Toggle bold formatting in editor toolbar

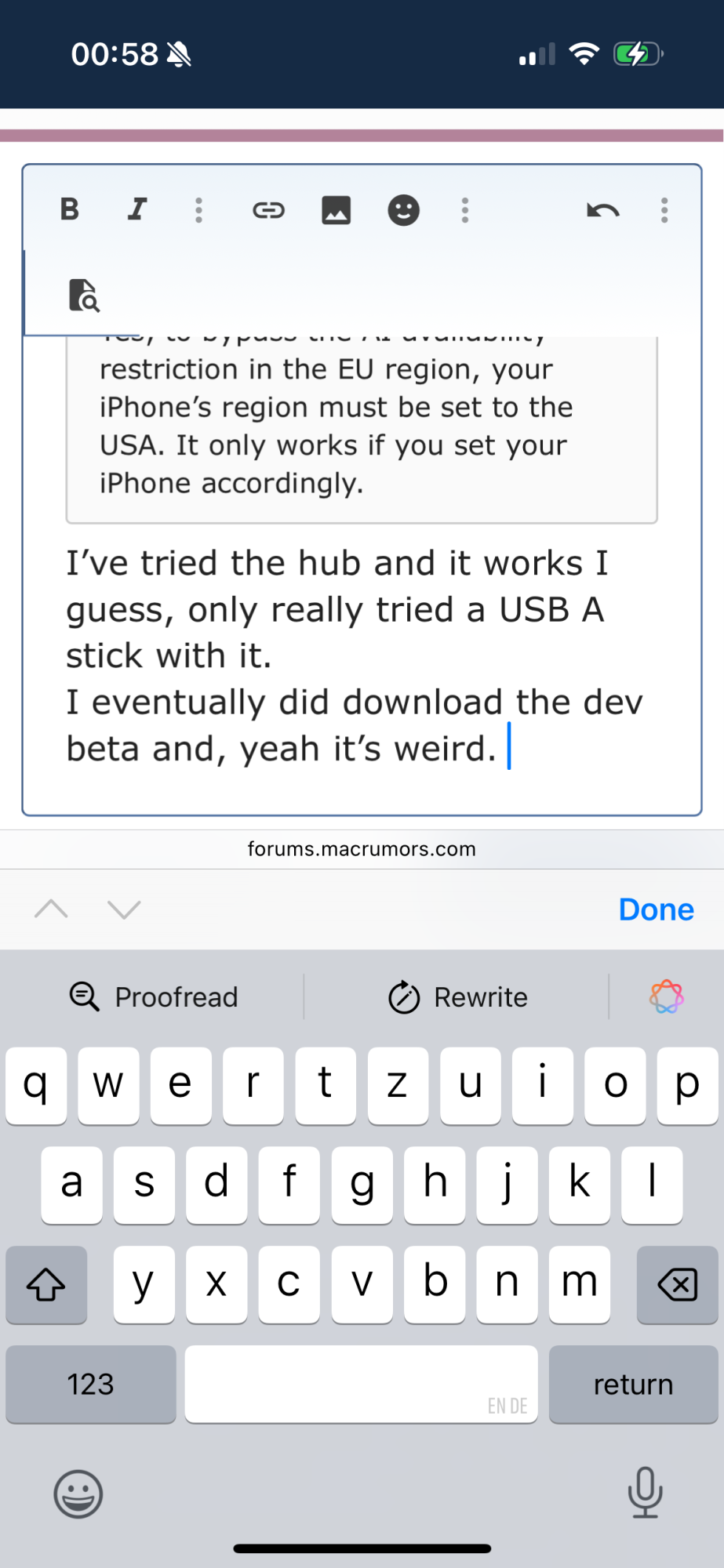[x=70, y=210]
